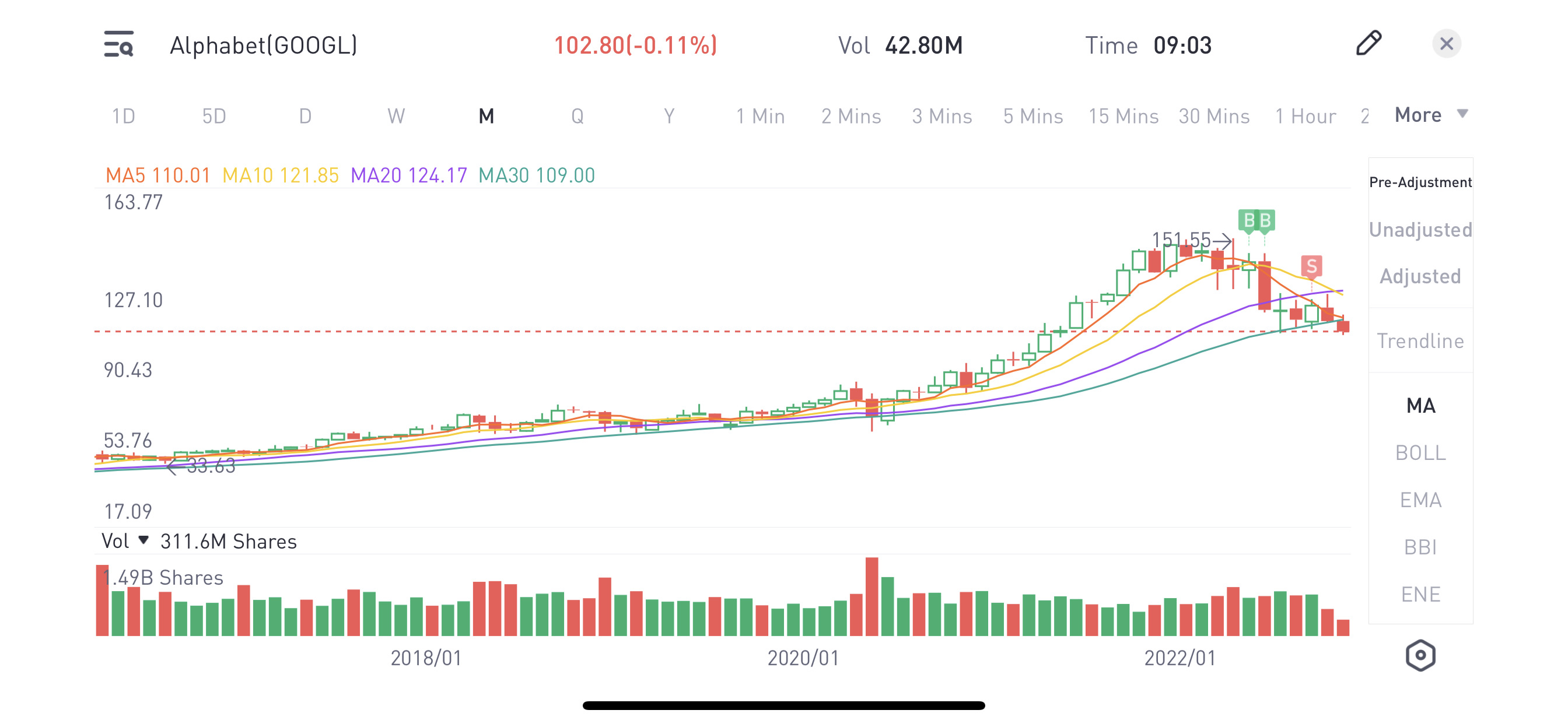Screen dimensions: 1568x724
Task: Select the Adjusted price option
Action: coord(1420,276)
